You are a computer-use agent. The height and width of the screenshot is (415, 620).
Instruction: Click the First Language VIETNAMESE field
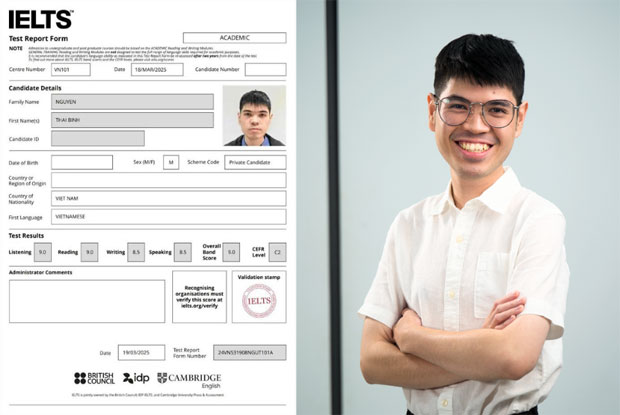pyautogui.click(x=168, y=217)
